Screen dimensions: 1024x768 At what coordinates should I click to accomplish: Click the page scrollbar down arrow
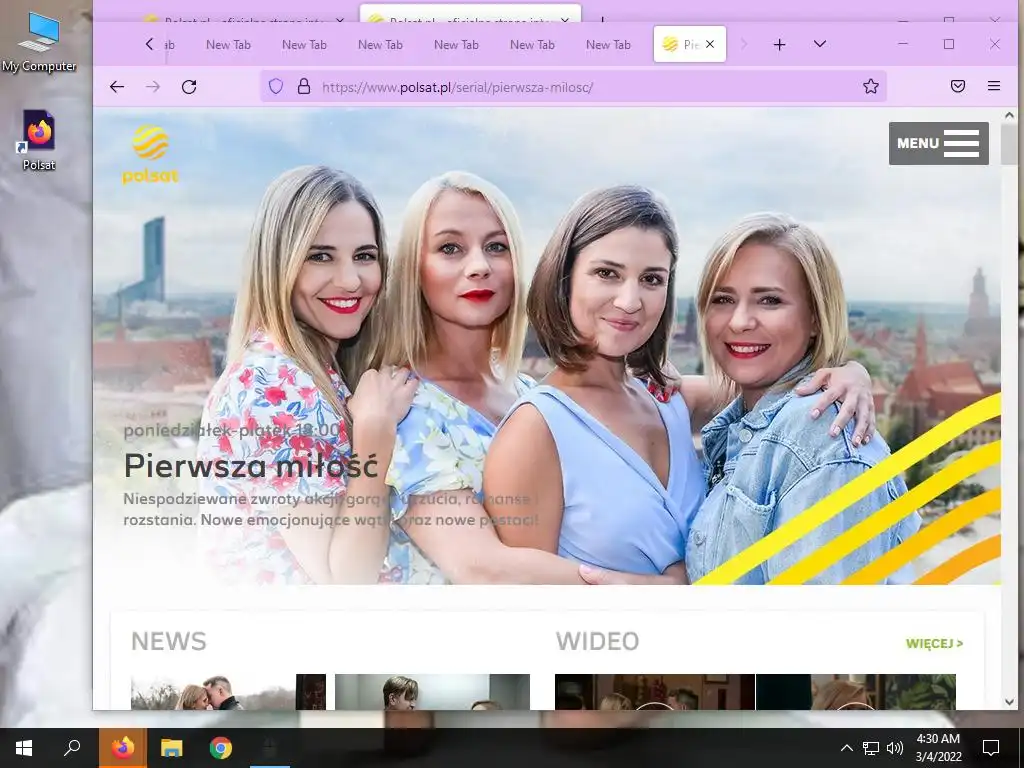point(1009,702)
